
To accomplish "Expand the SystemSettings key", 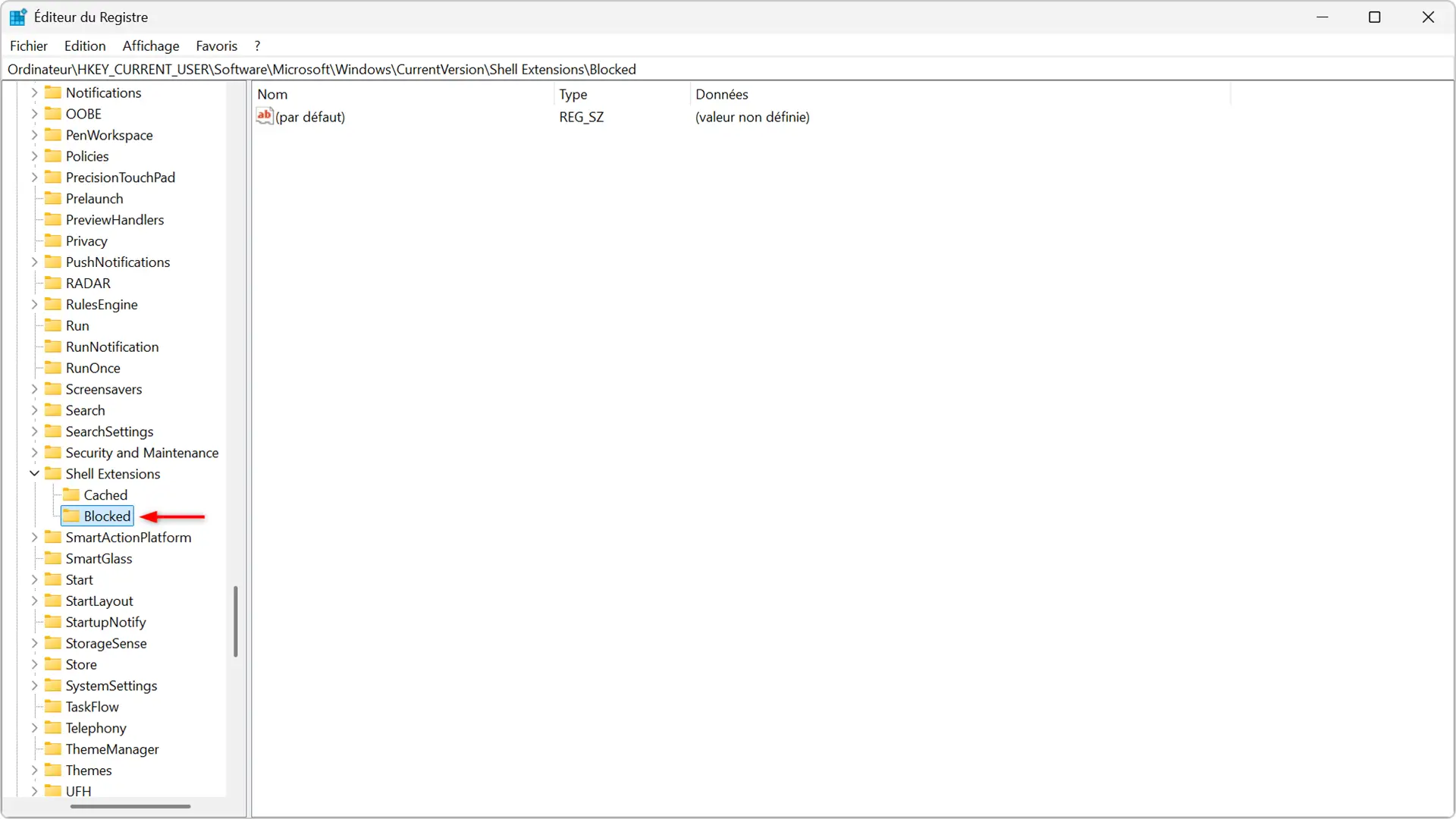I will tap(34, 686).
